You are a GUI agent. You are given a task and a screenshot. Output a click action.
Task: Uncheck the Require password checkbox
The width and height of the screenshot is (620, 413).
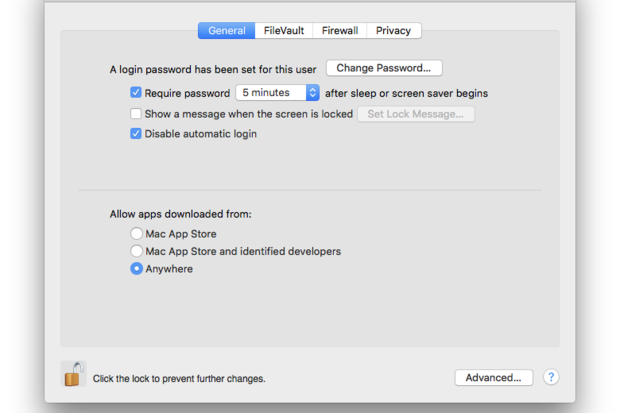136,93
